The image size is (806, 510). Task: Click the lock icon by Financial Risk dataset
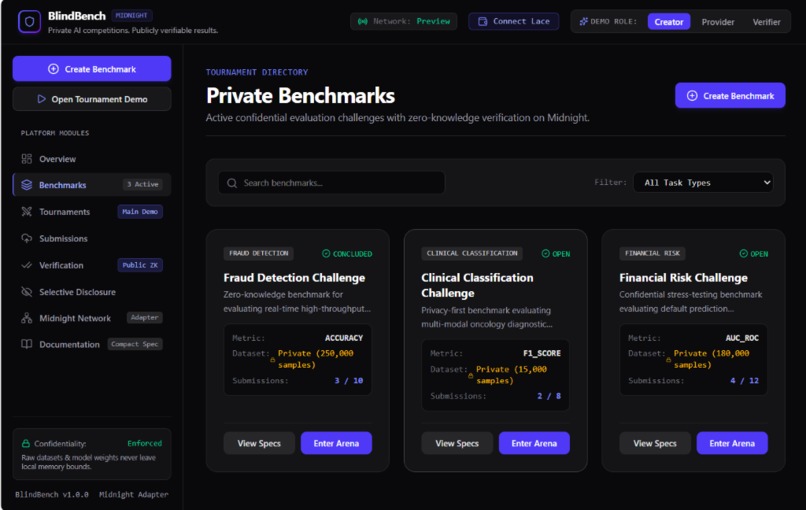coord(668,360)
